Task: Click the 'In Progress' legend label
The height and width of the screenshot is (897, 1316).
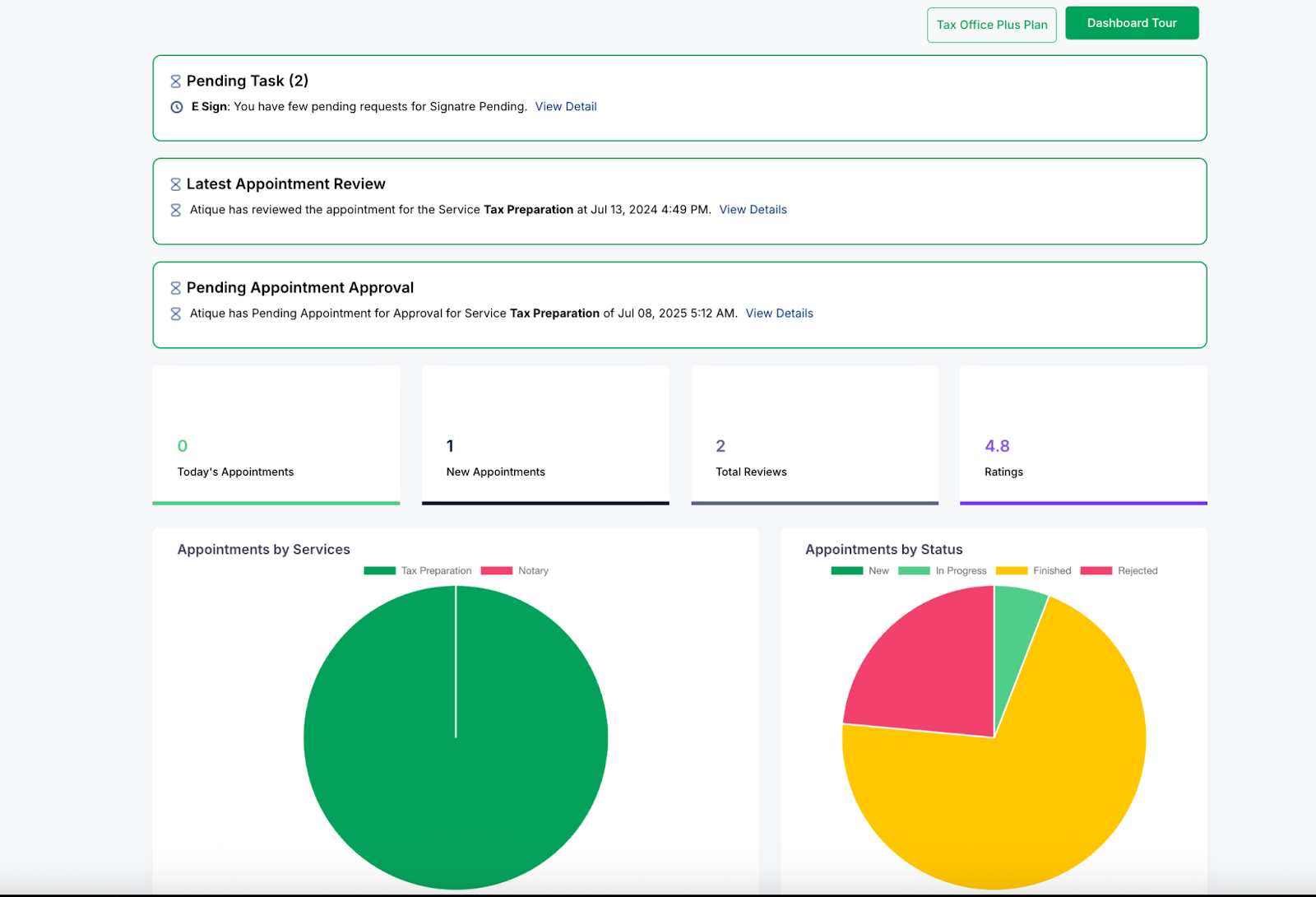Action: (x=961, y=570)
